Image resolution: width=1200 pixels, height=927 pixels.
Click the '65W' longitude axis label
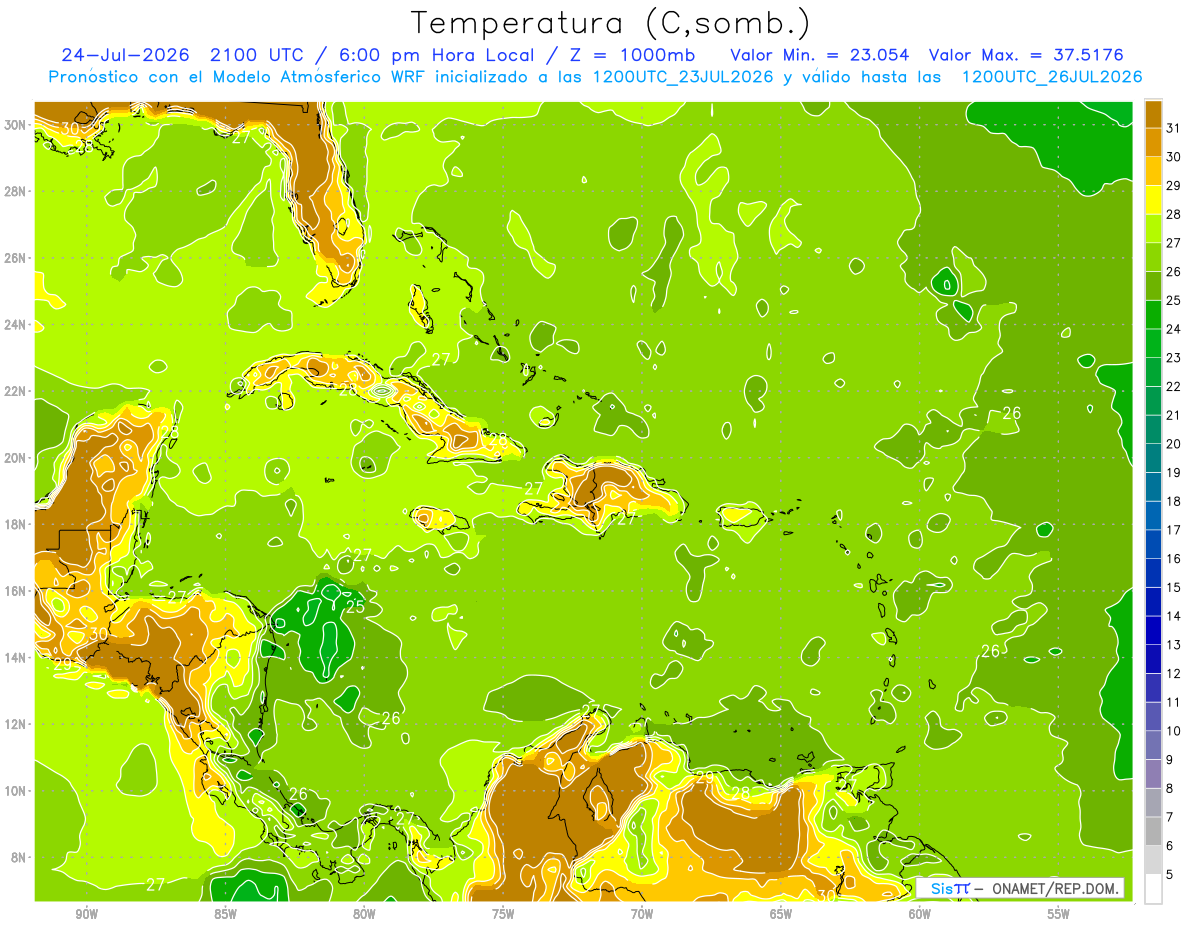point(781,914)
